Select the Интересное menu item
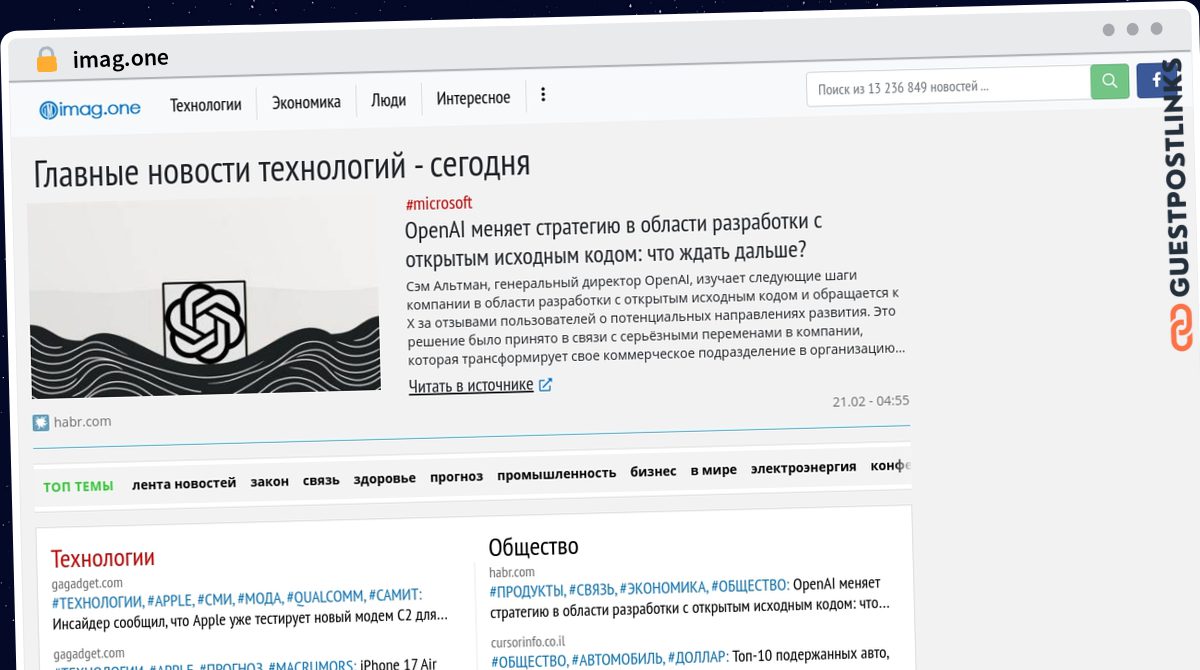This screenshot has height=670, width=1200. pyautogui.click(x=473, y=98)
